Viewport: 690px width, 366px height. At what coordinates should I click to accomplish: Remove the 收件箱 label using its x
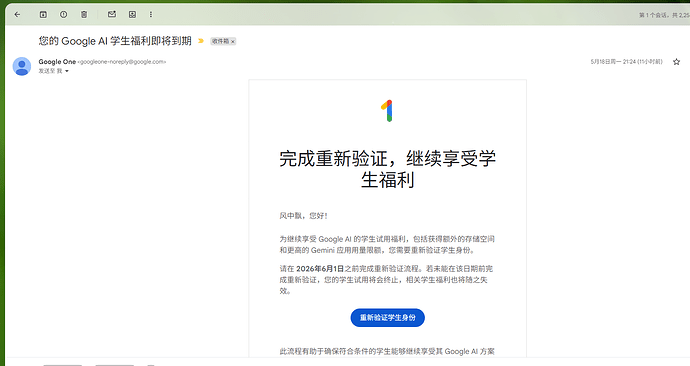pyautogui.click(x=233, y=41)
